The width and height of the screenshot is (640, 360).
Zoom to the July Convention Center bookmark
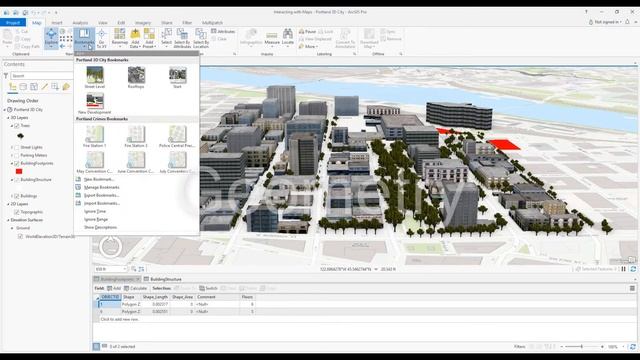coord(177,162)
